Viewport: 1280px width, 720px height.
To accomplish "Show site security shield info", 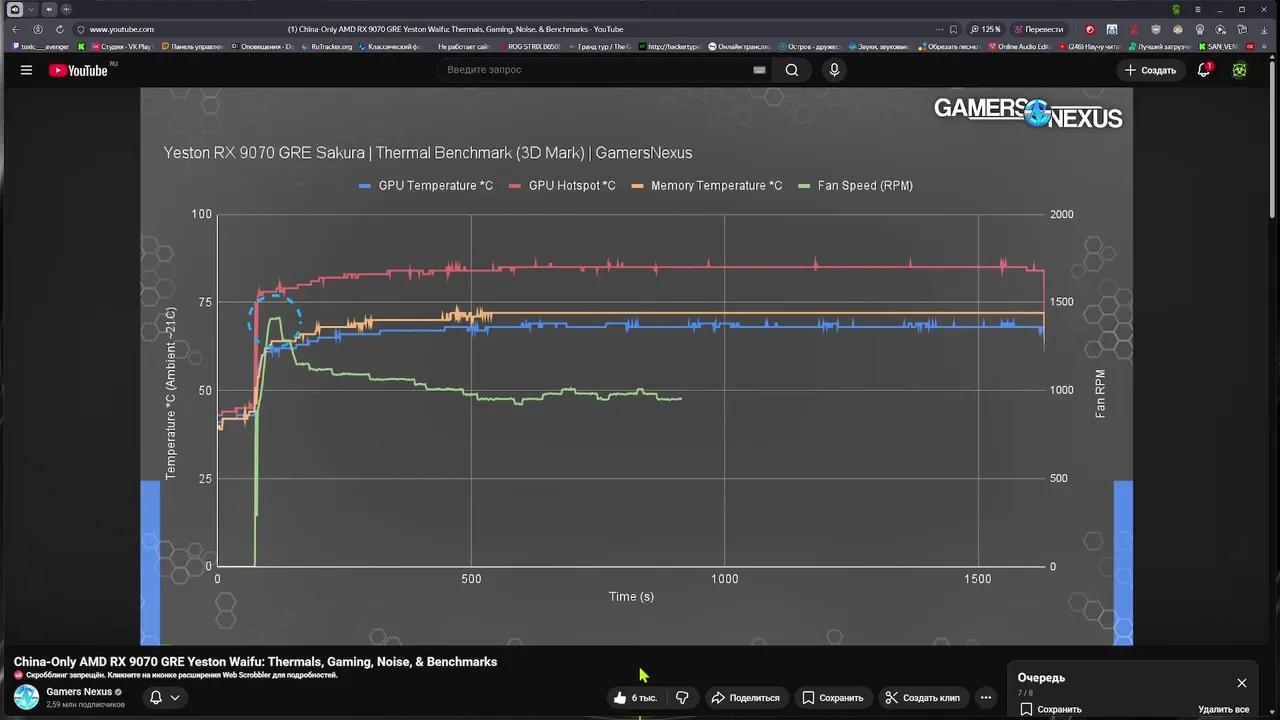I will tap(81, 29).
